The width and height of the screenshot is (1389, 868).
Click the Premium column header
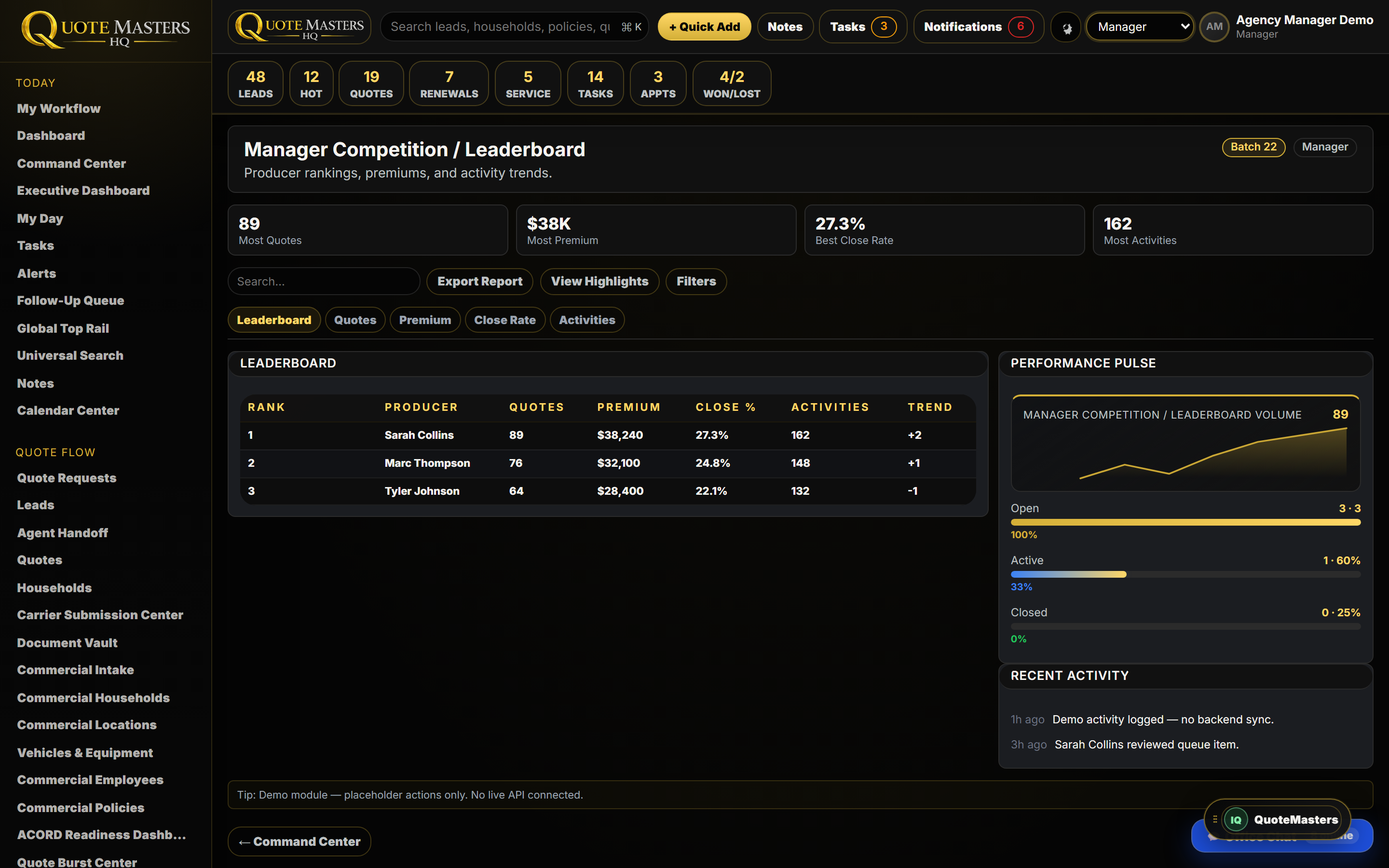click(628, 407)
